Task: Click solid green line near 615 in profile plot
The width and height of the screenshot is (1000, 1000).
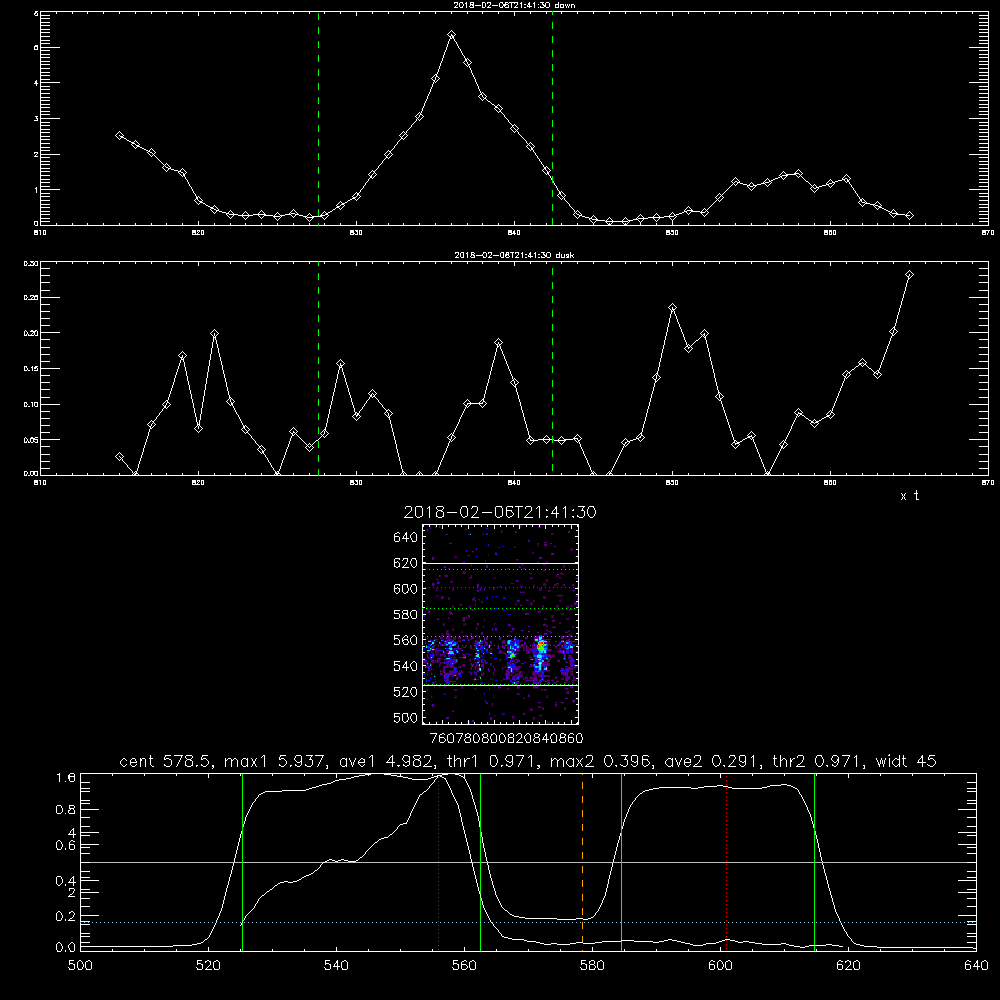Action: click(814, 862)
